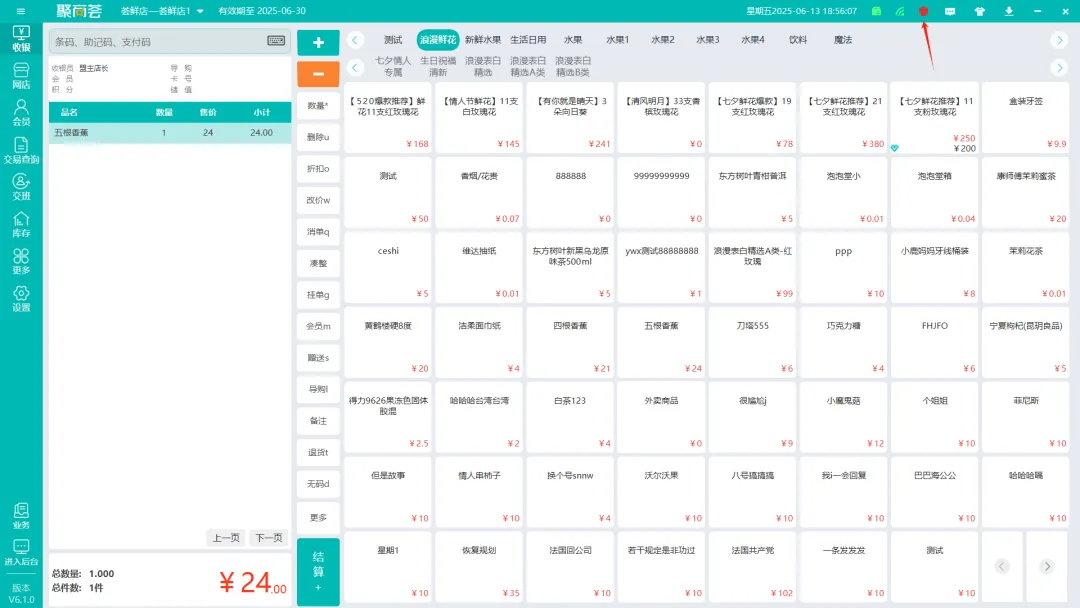Toggle the hamburger menu at top-left
Image resolution: width=1080 pixels, height=608 pixels.
coord(21,11)
